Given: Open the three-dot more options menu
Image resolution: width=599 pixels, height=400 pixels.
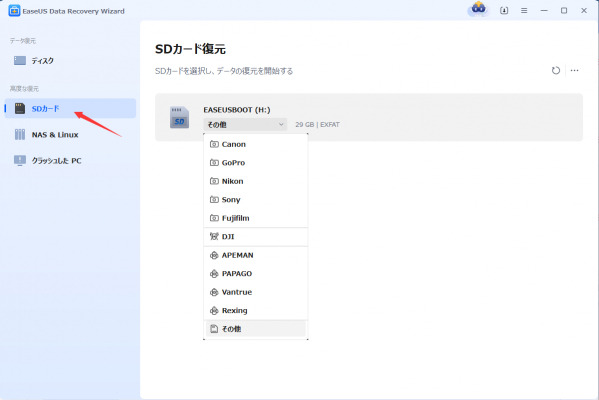Looking at the screenshot, I should (574, 70).
